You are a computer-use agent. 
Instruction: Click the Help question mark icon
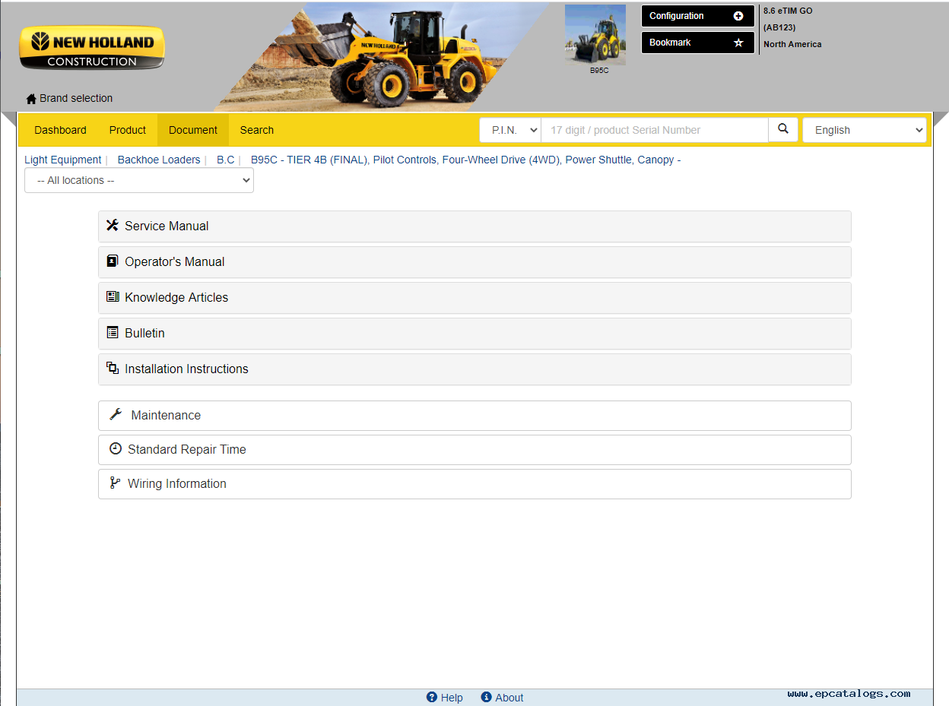coord(432,697)
